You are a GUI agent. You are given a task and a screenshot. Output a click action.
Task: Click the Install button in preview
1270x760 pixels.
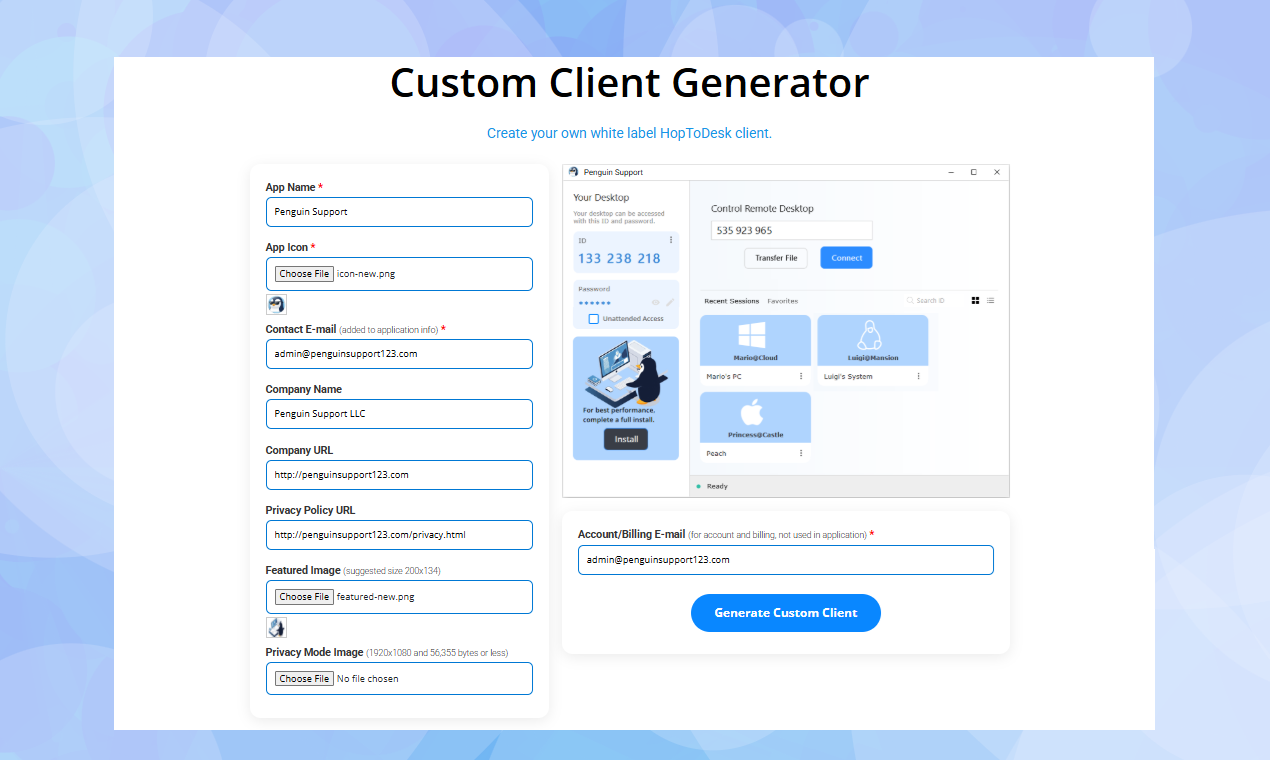coord(626,439)
